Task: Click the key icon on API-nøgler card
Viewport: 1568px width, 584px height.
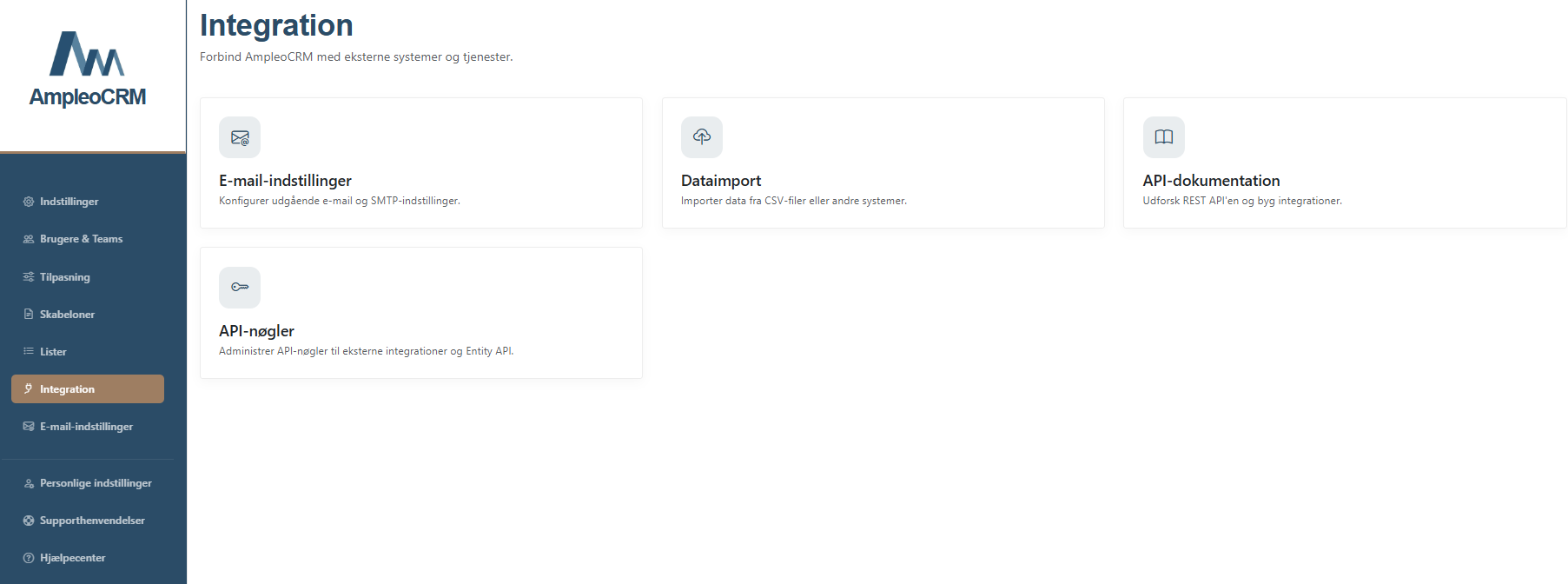Action: pos(240,288)
